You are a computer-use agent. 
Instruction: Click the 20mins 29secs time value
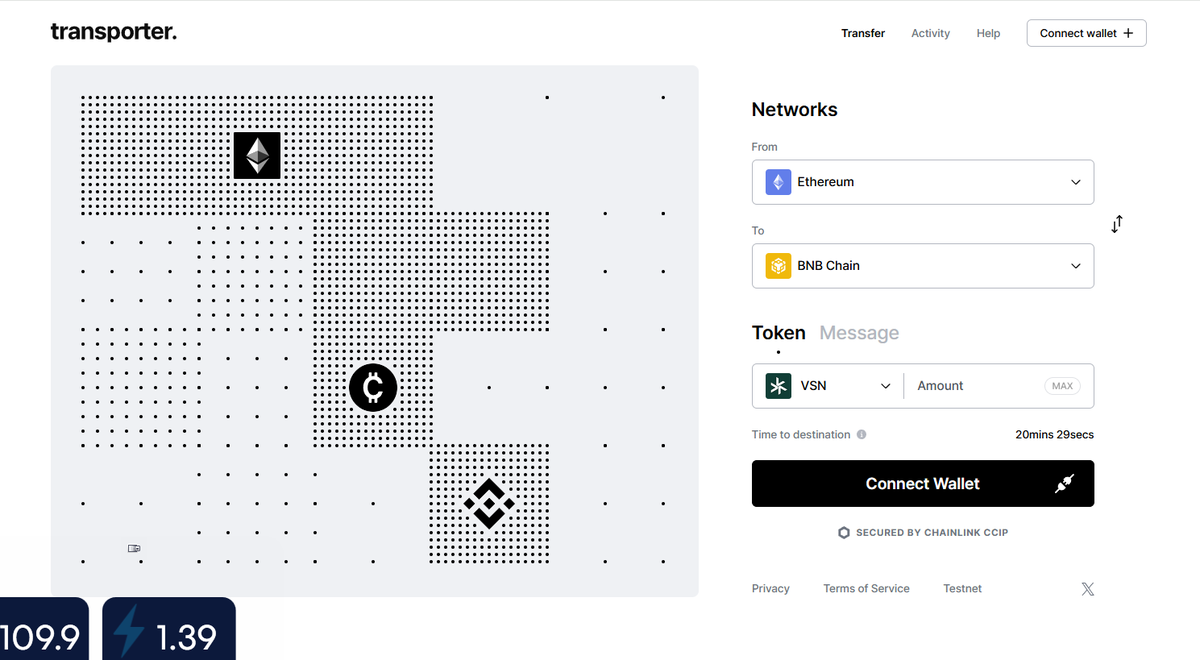[x=1054, y=435]
